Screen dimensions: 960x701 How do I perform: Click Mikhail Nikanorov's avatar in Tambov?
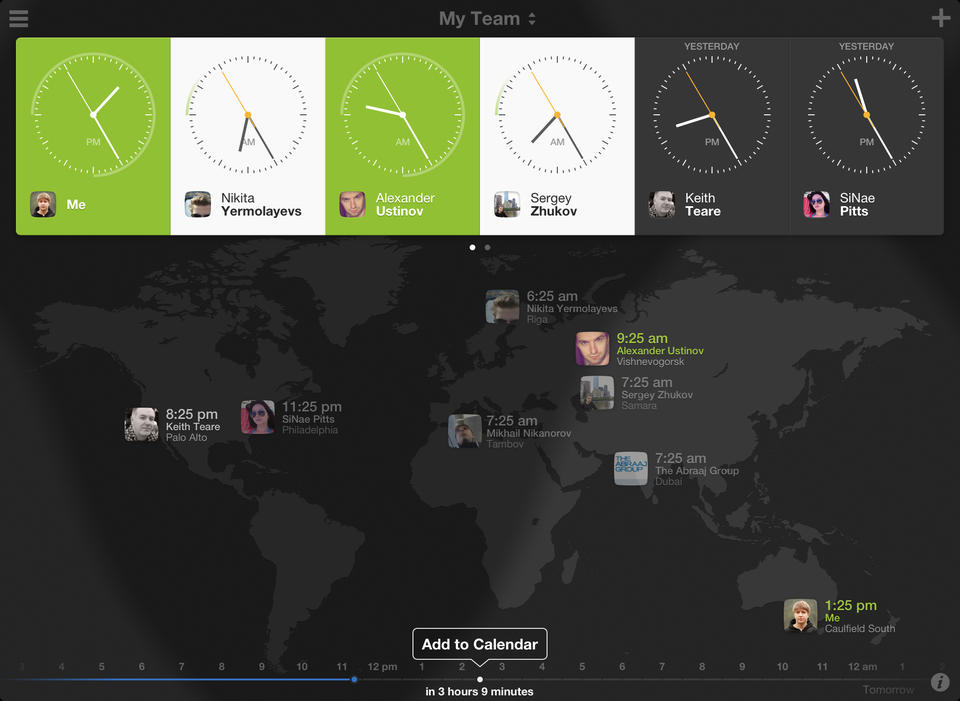click(x=465, y=431)
